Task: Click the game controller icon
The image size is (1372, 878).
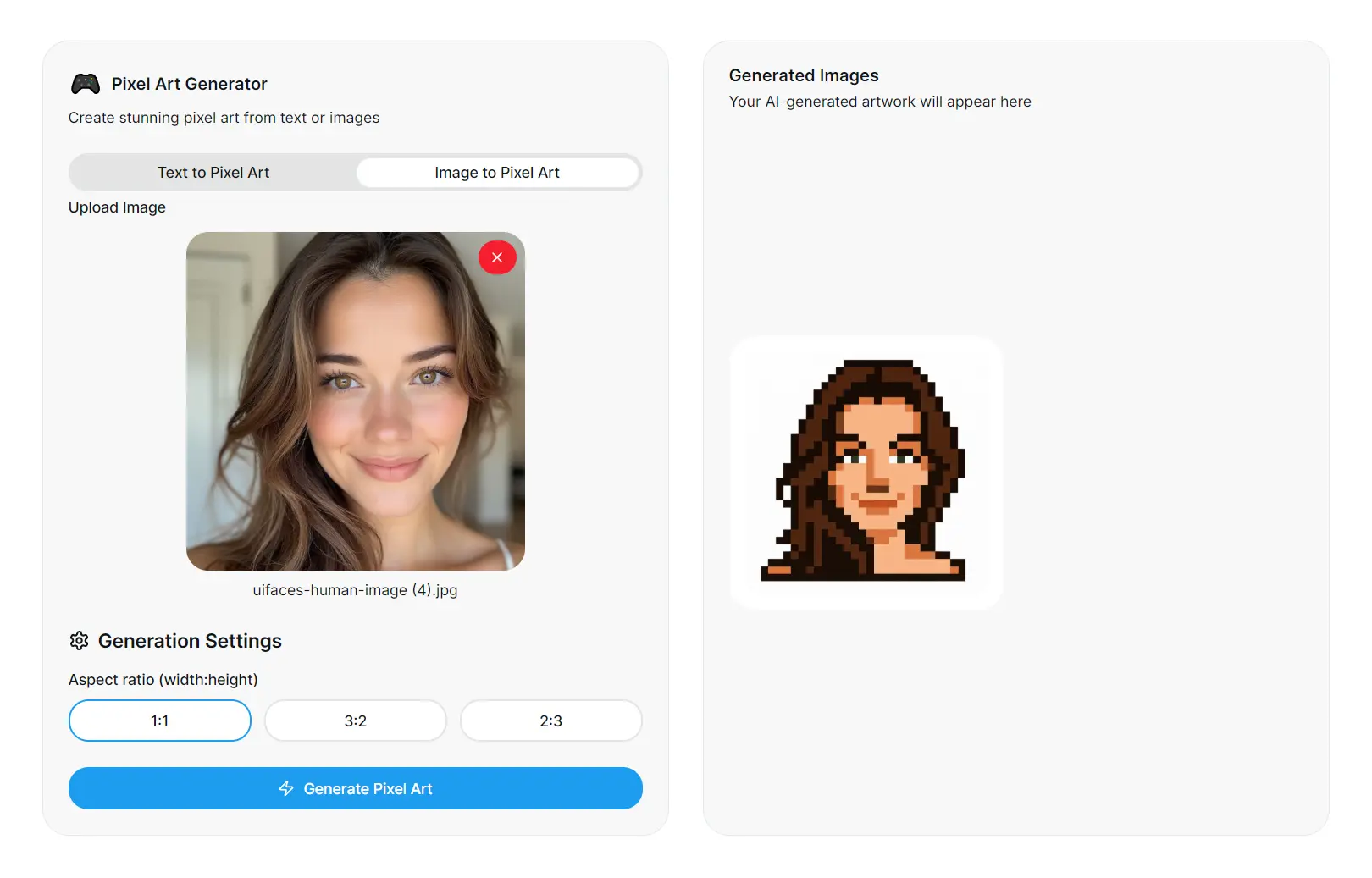Action: click(x=86, y=83)
